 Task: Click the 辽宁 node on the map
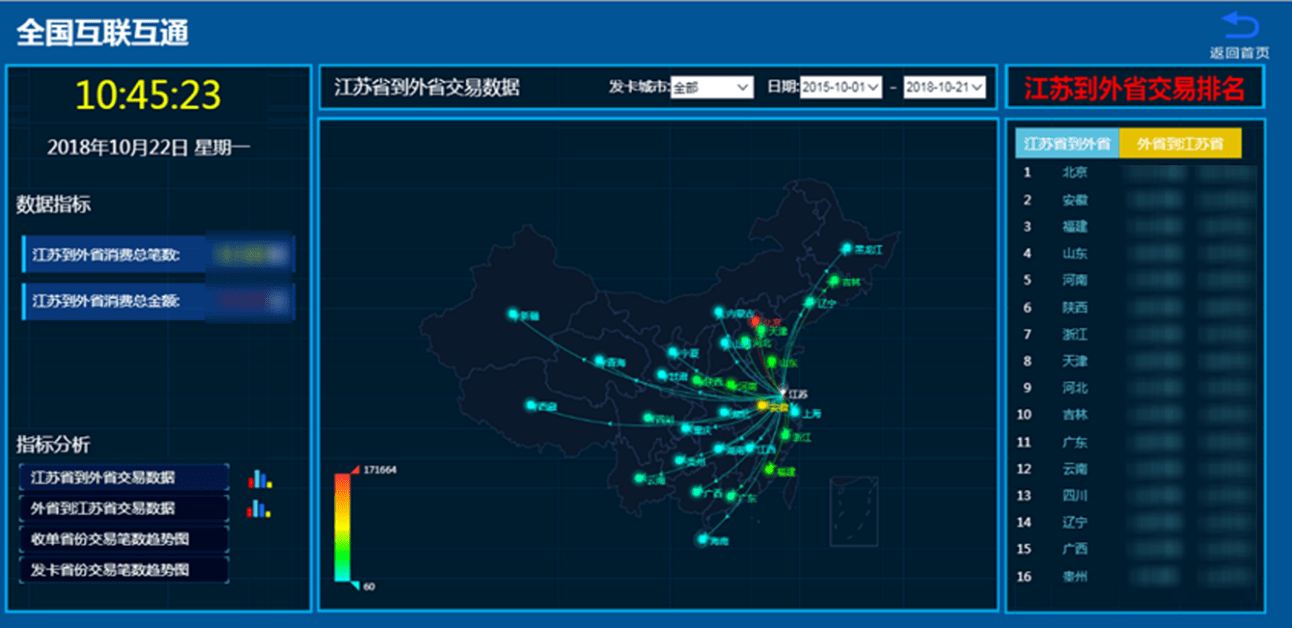pos(810,302)
